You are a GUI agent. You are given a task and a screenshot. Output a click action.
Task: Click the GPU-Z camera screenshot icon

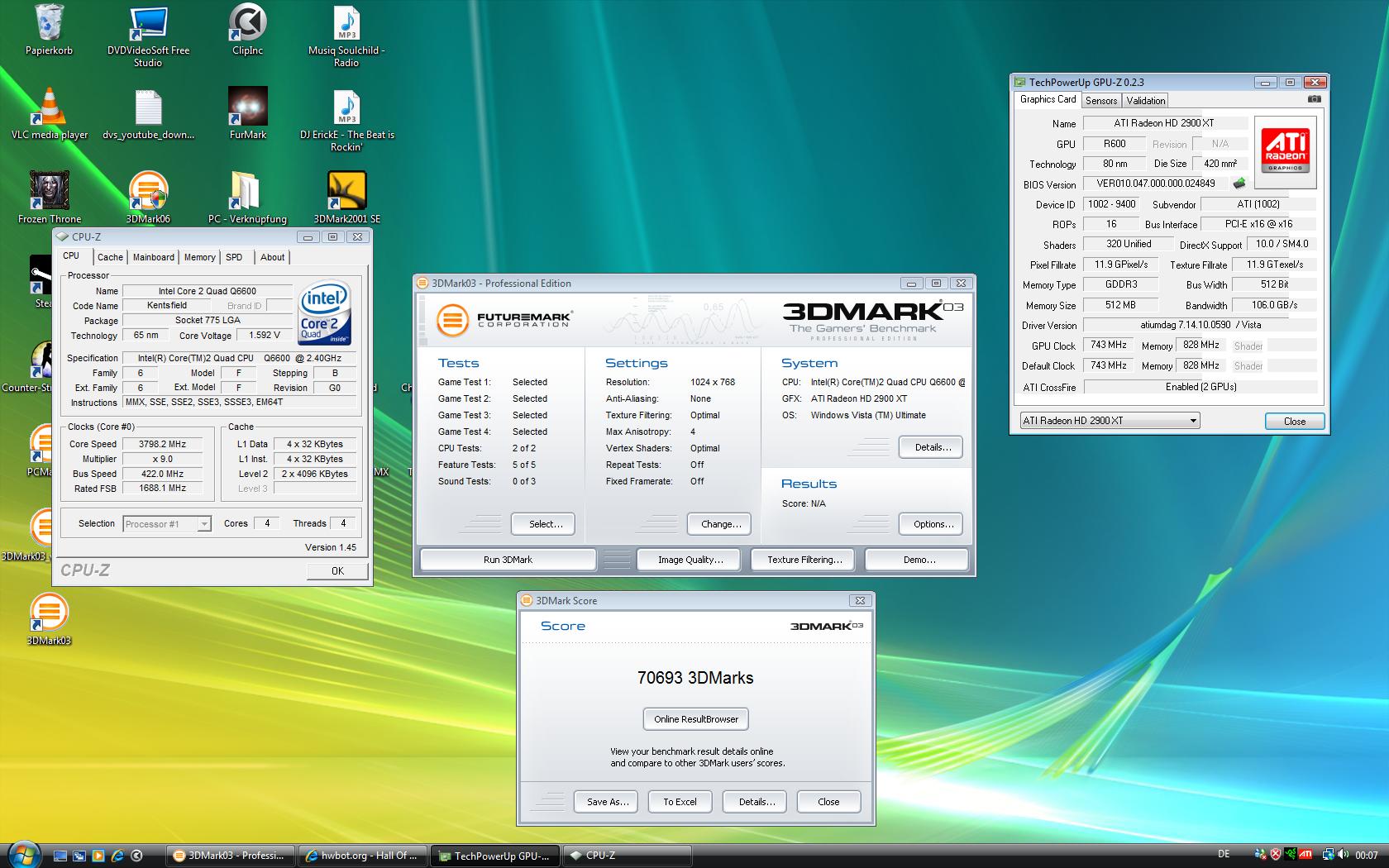click(1314, 99)
